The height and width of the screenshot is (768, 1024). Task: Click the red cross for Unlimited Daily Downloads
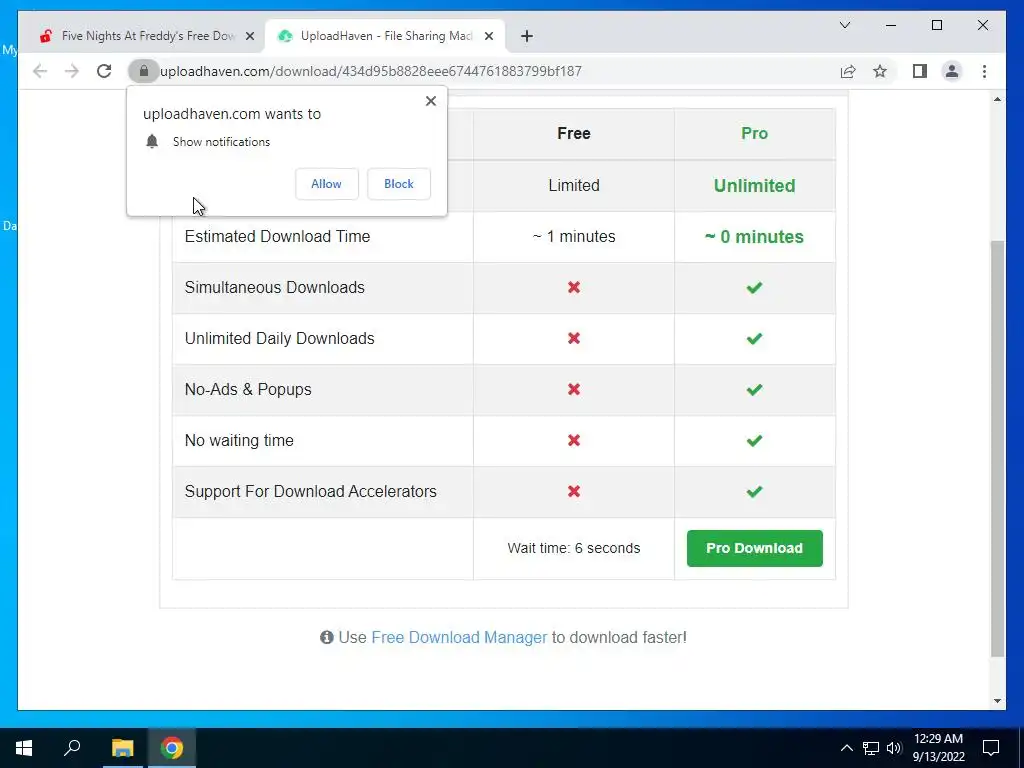pyautogui.click(x=574, y=338)
